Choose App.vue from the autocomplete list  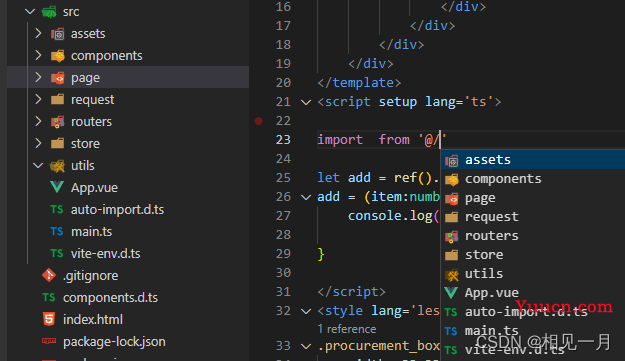[533, 292]
